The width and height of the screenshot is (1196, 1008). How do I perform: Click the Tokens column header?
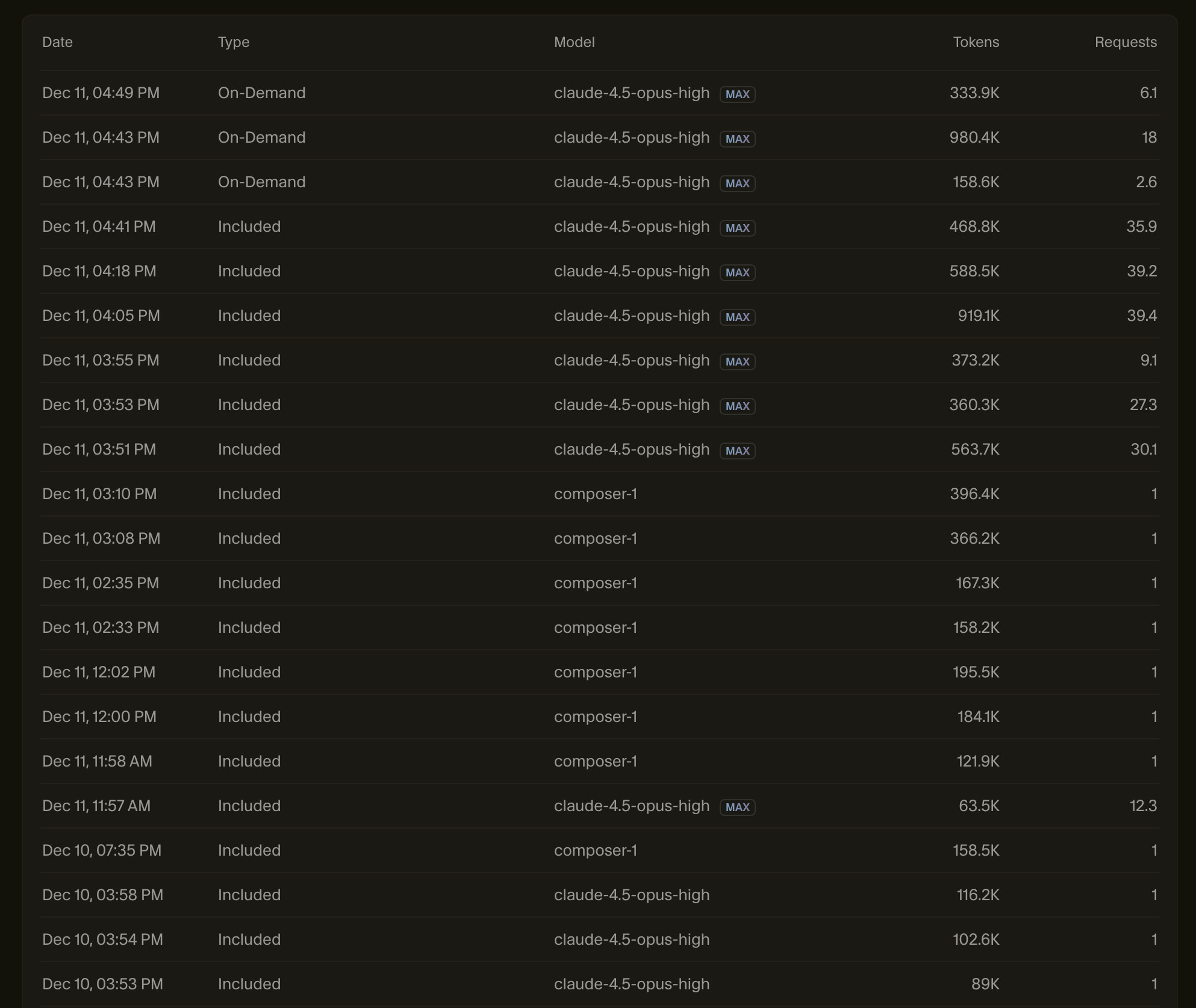click(976, 42)
